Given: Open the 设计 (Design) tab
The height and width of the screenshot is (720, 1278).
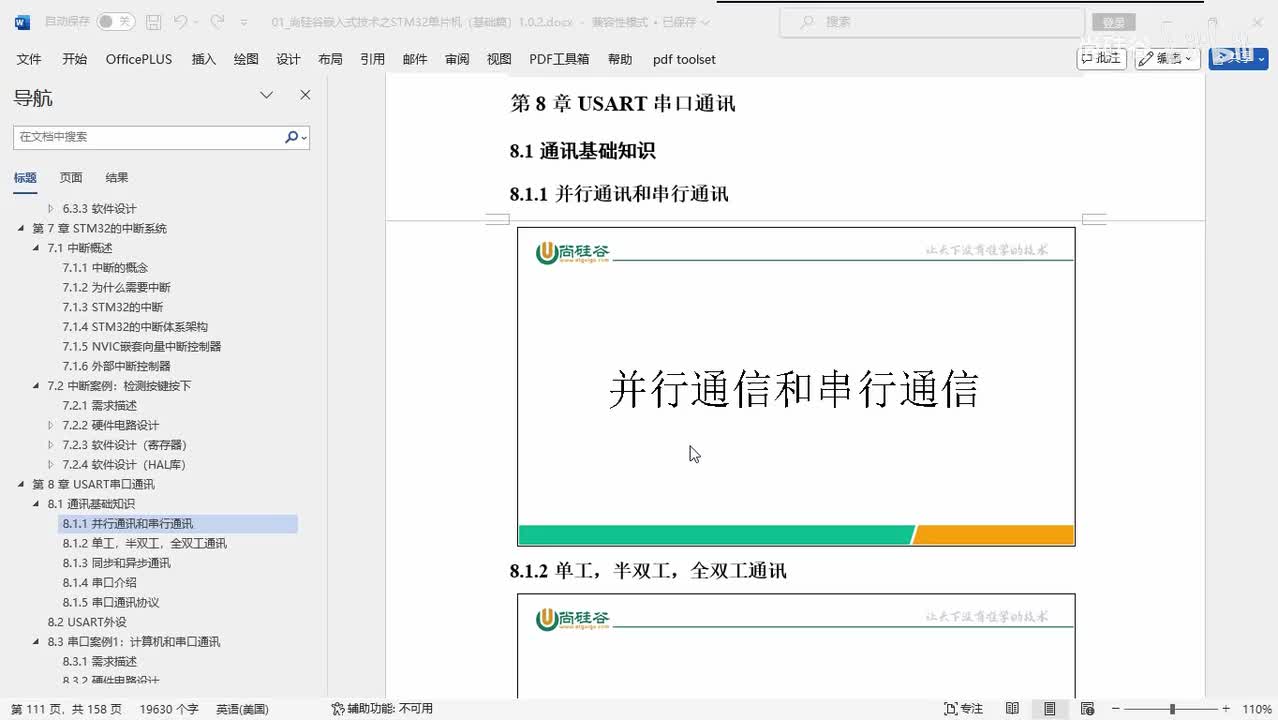Looking at the screenshot, I should [288, 59].
